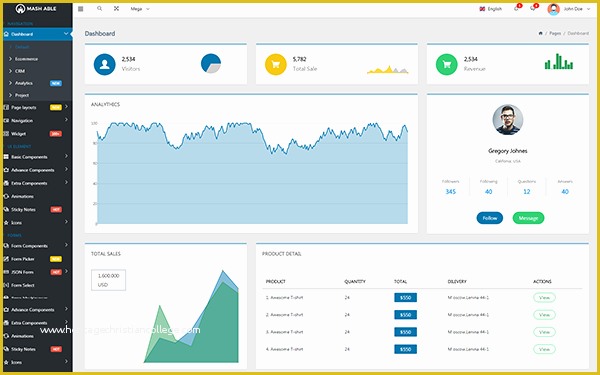This screenshot has height=375, width=600.
Task: Click the Revenue green bar chart
Action: (559, 61)
